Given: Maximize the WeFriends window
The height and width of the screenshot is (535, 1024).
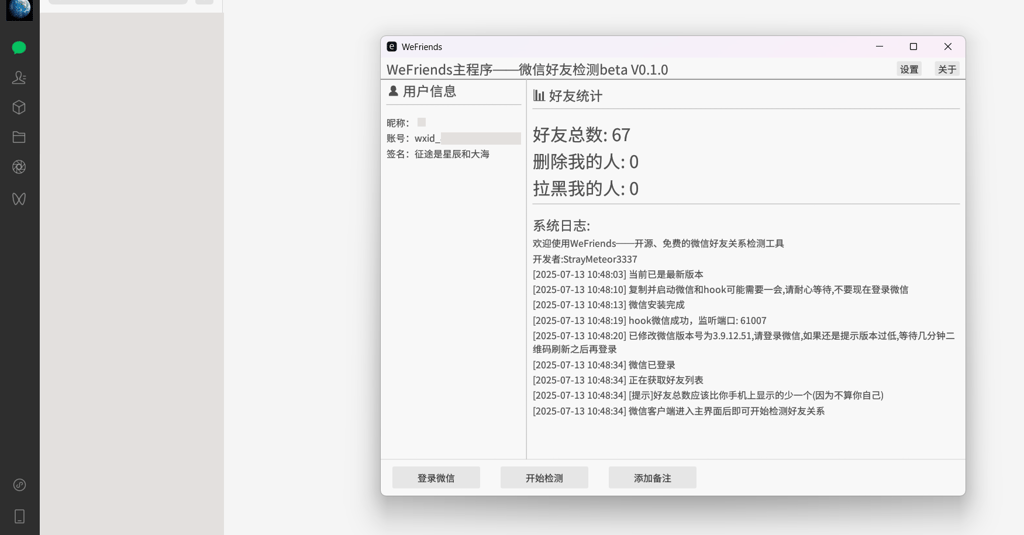Looking at the screenshot, I should [x=914, y=46].
